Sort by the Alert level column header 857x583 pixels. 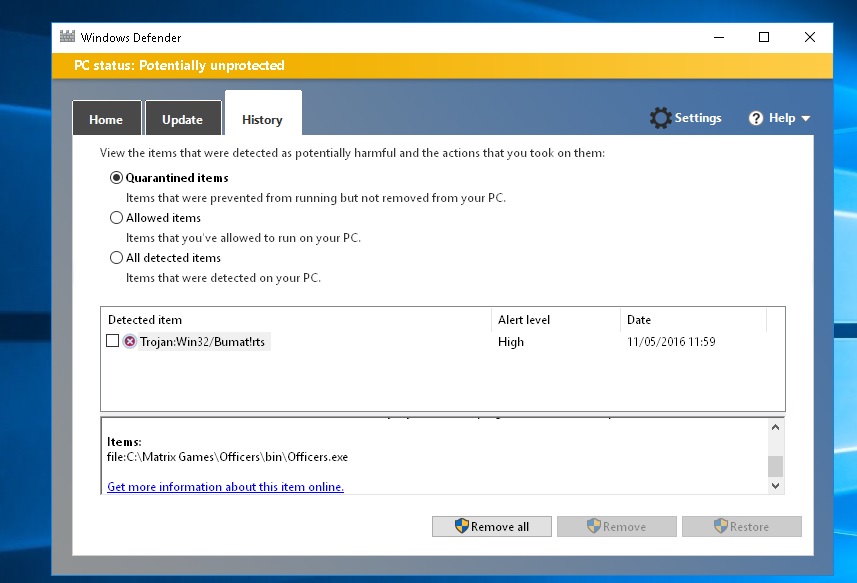click(556, 320)
